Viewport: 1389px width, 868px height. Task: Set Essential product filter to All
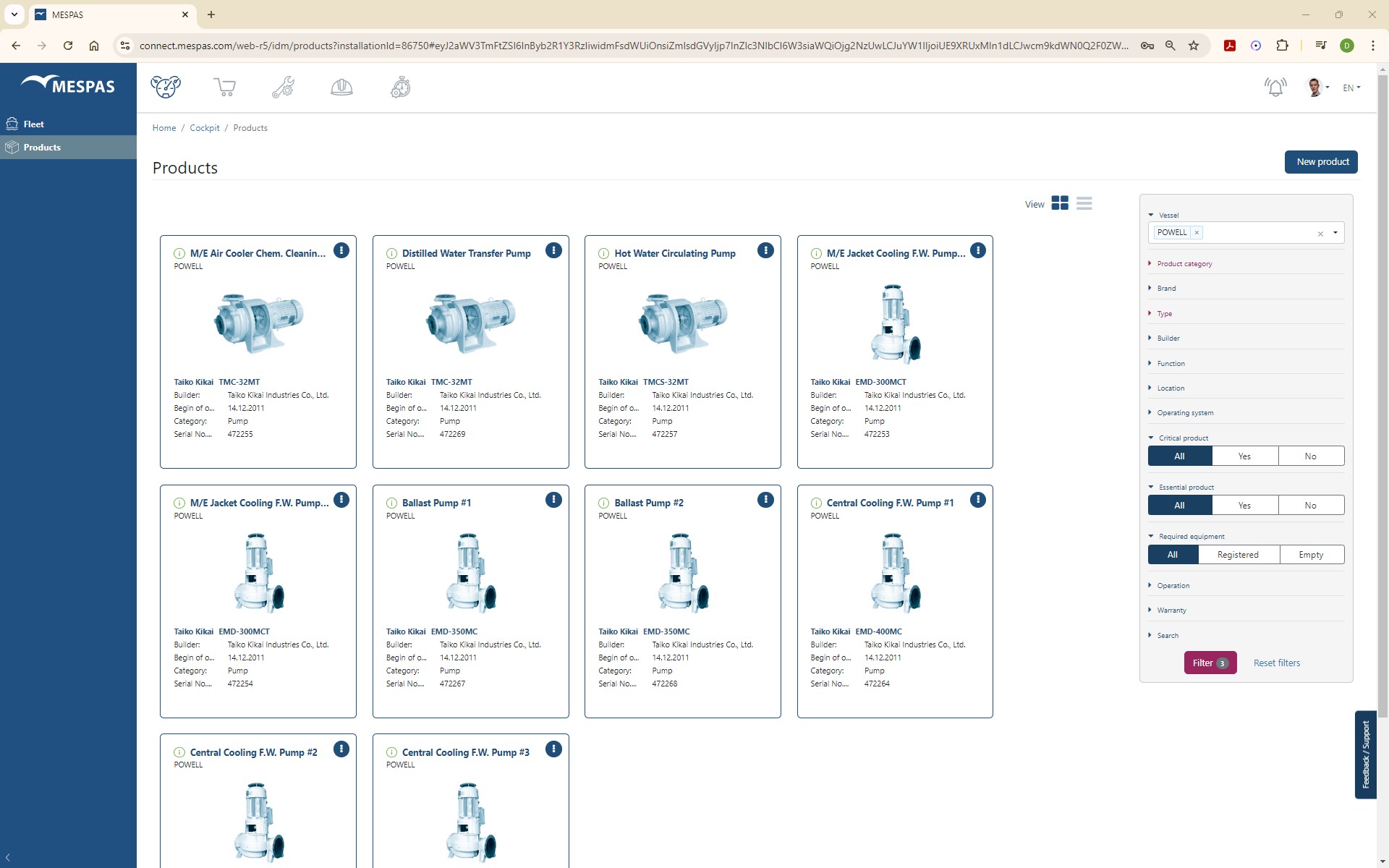pyautogui.click(x=1179, y=506)
